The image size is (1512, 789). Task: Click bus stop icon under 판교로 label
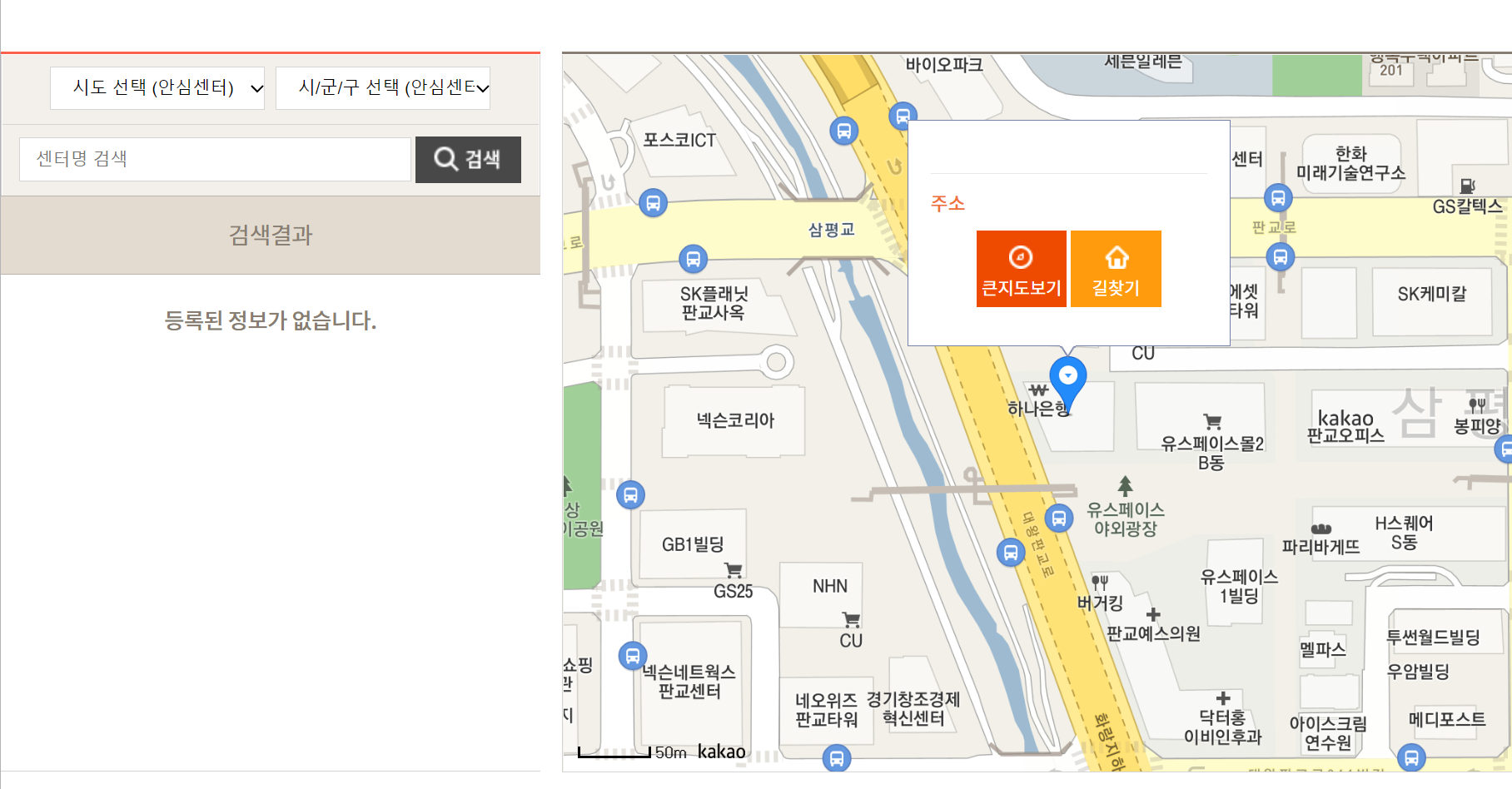coord(1281,257)
